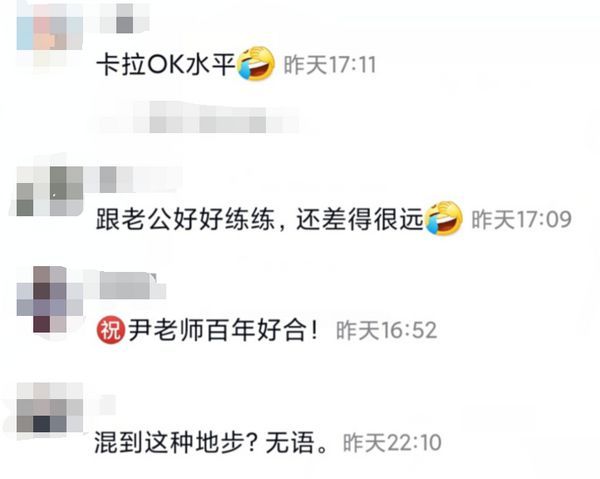Click the red 祝 emoji icon
Screen dimensions: 600x479
[x=111, y=330]
